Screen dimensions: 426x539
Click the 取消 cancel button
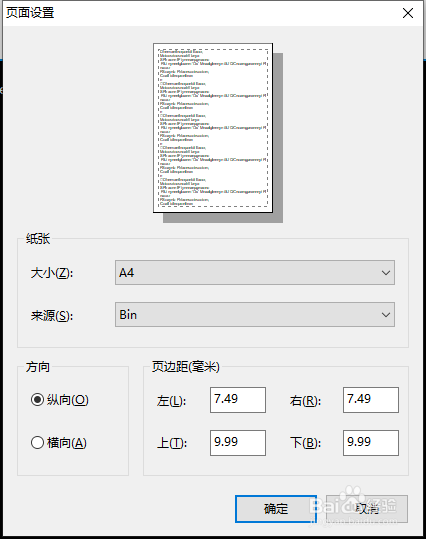[x=367, y=509]
